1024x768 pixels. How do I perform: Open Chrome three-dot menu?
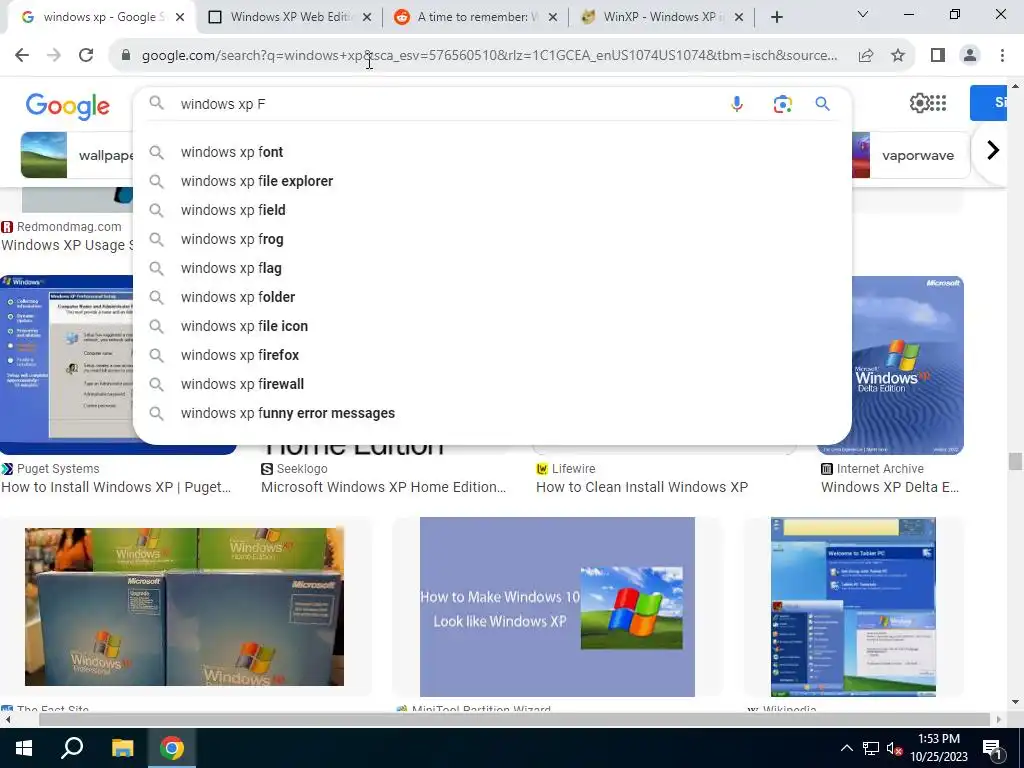[1002, 56]
